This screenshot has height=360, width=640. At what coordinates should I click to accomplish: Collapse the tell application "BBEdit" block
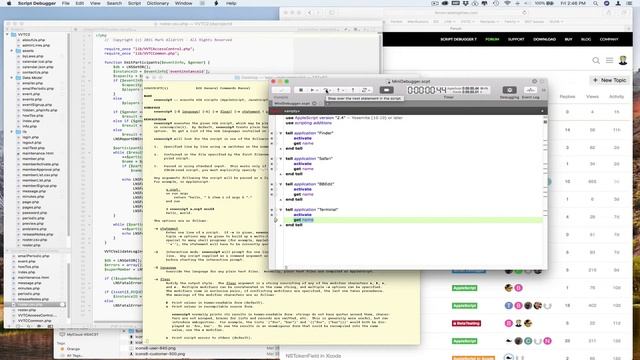pyautogui.click(x=280, y=184)
